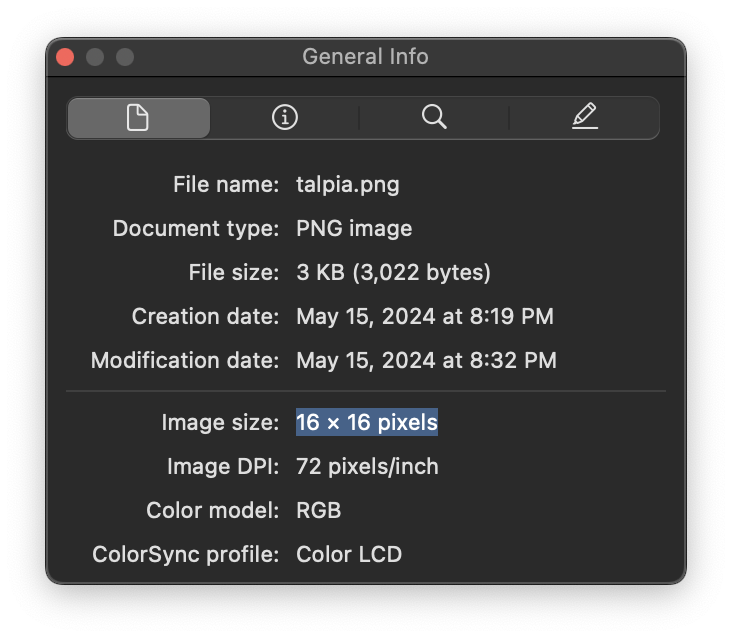732x638 pixels.
Task: Click the General Info window title
Action: (x=365, y=57)
